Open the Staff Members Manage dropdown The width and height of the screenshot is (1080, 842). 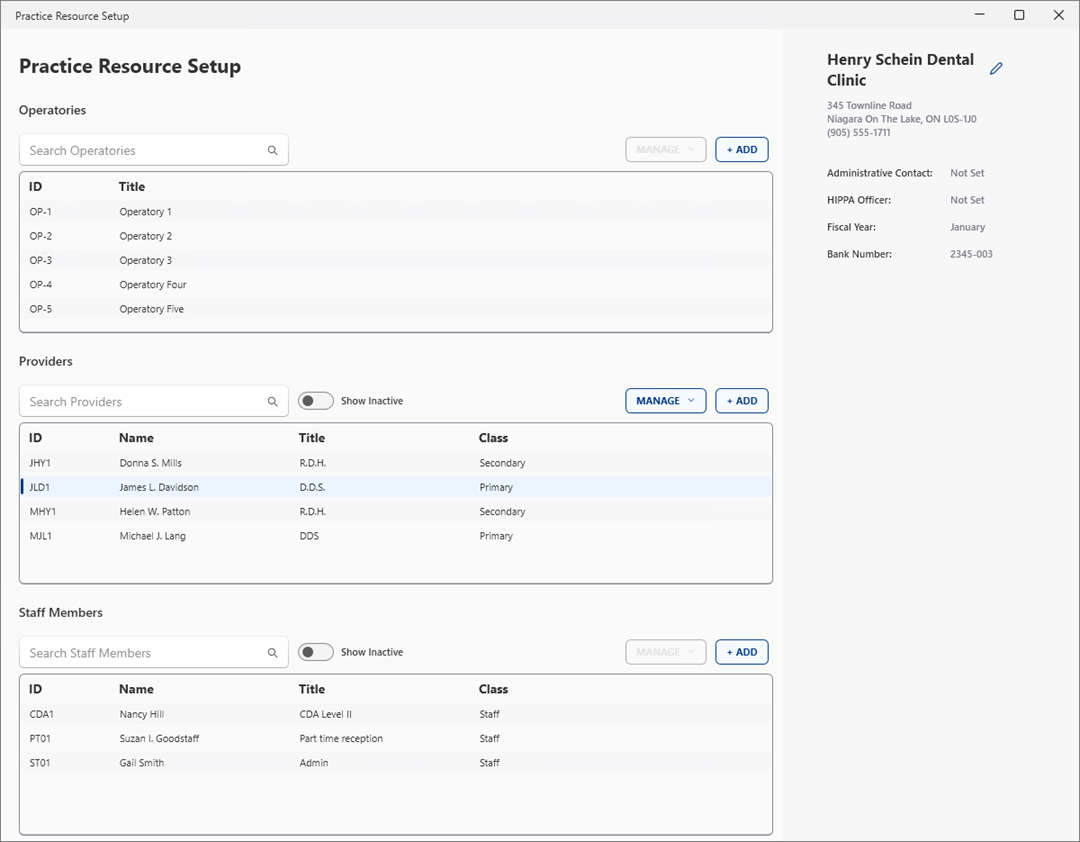665,652
